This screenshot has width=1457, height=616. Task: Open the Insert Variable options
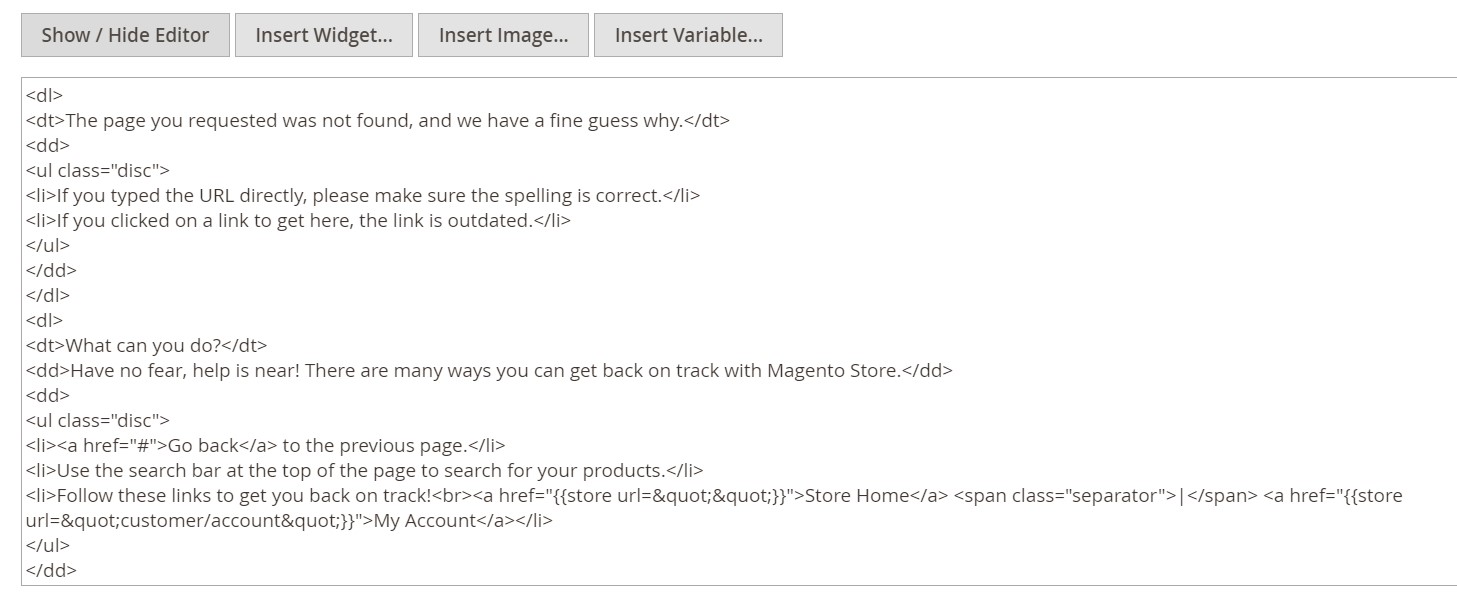[x=688, y=35]
